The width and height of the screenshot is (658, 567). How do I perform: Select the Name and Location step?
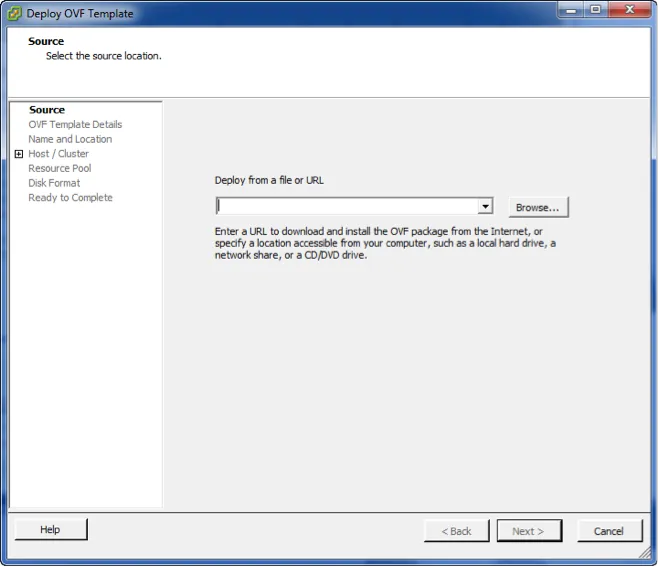(x=70, y=139)
